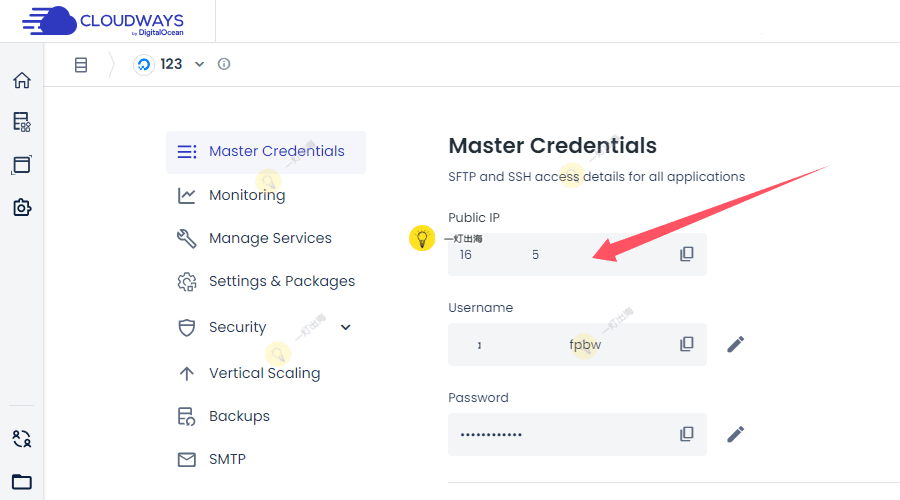The height and width of the screenshot is (500, 900).
Task: Edit the Password with pencil icon
Action: coord(735,434)
